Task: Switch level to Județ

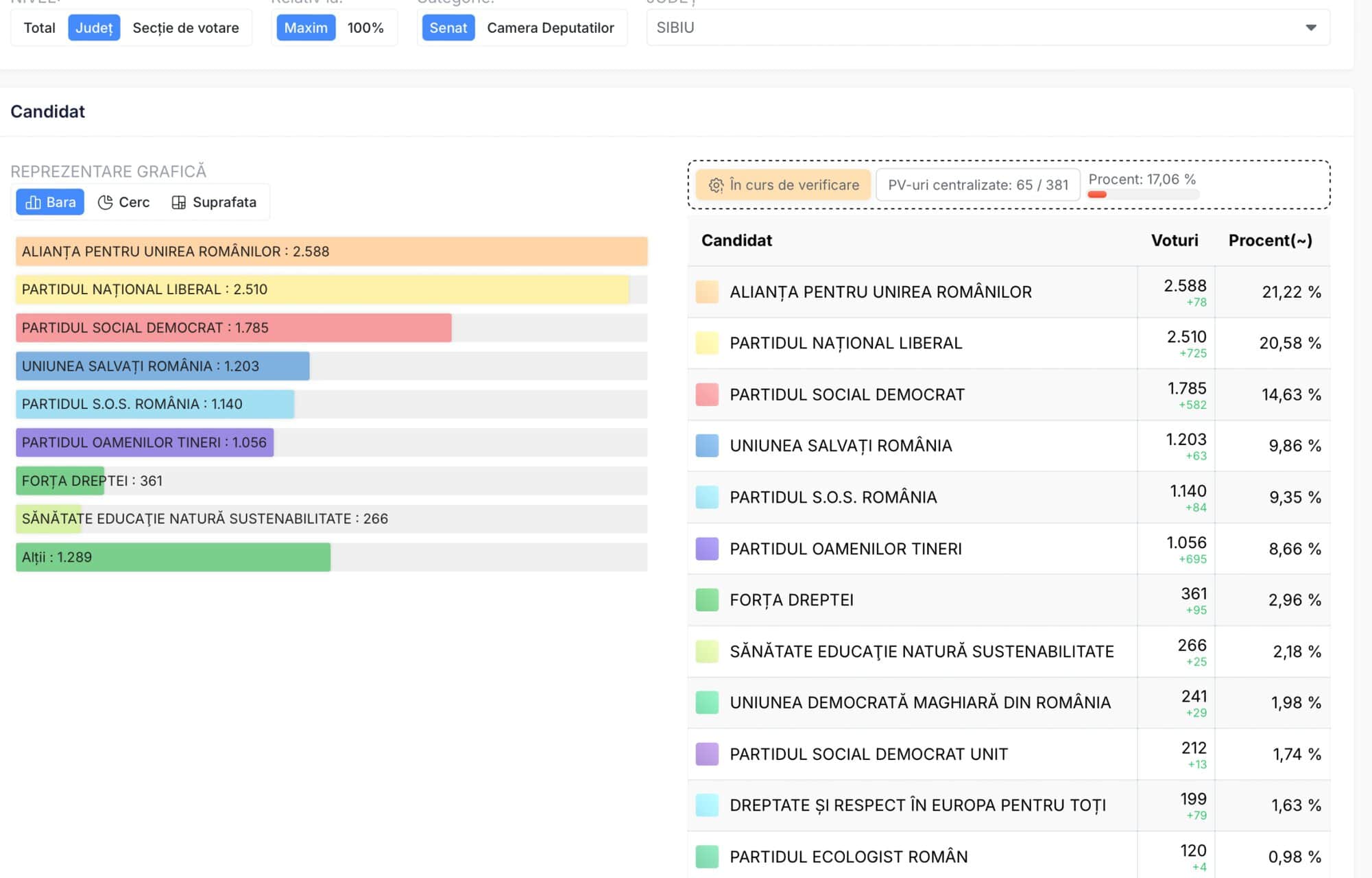Action: (94, 28)
